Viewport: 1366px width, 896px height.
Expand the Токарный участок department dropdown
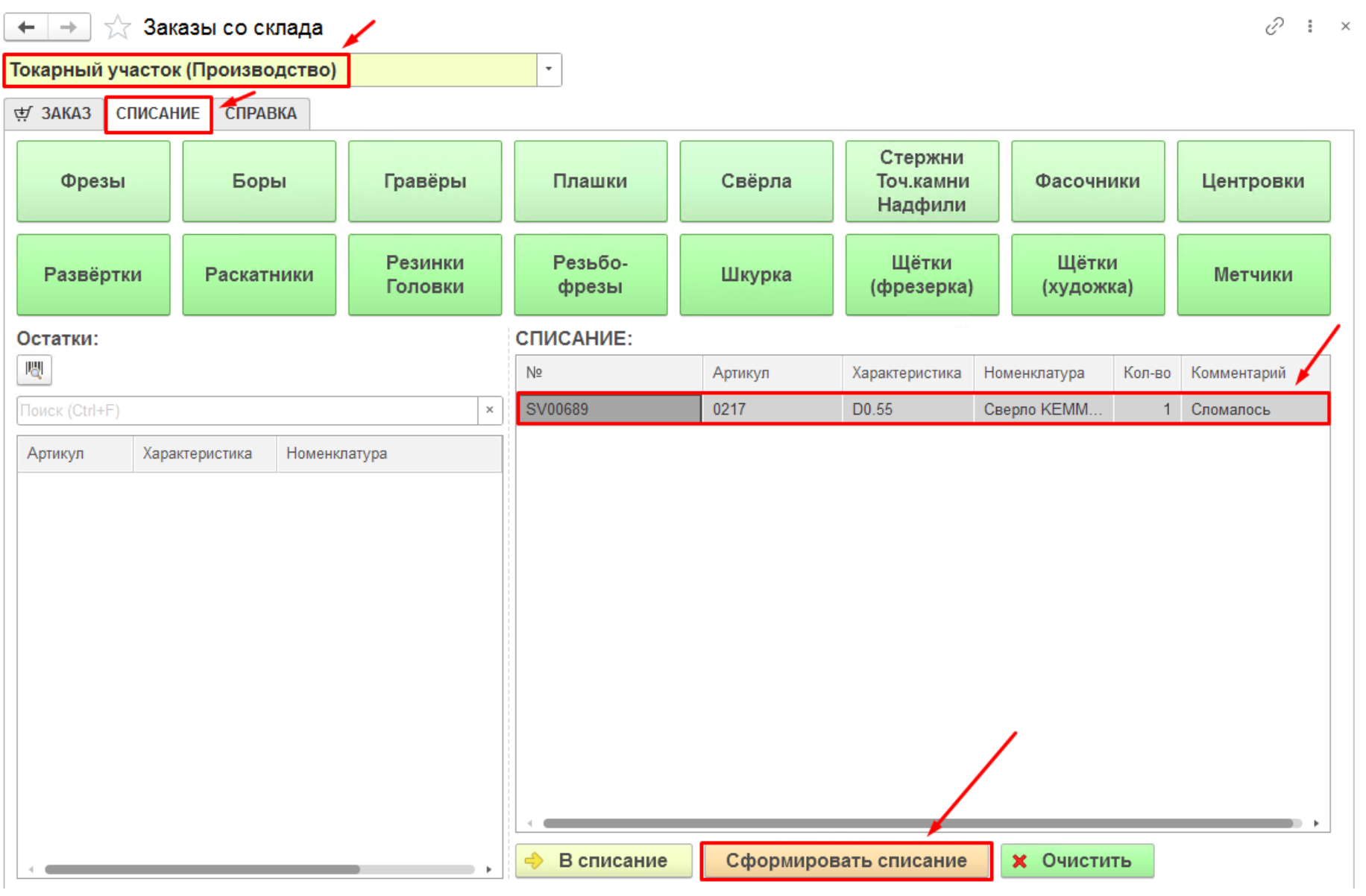coord(549,70)
